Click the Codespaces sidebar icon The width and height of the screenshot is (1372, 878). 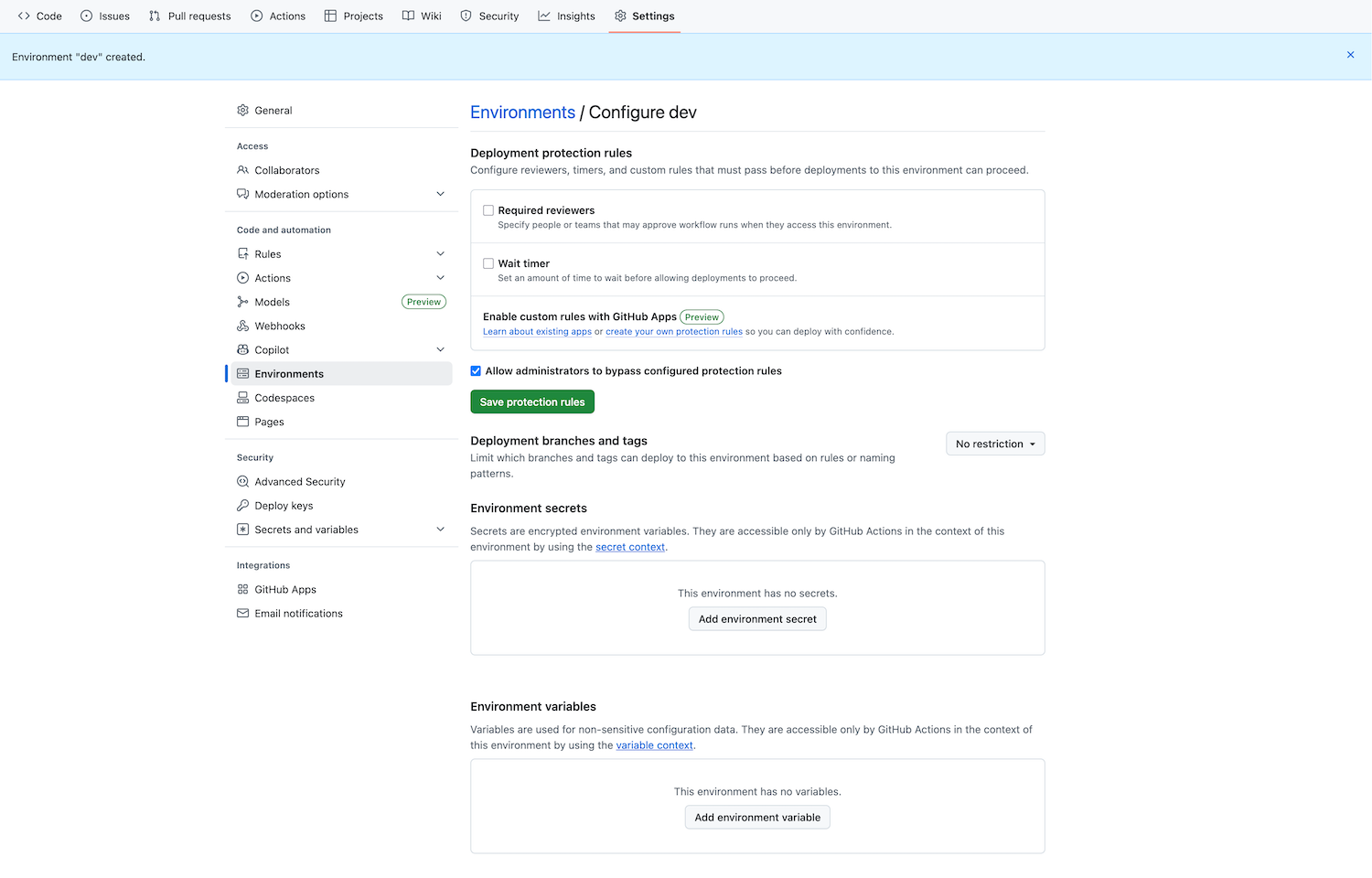click(x=242, y=398)
